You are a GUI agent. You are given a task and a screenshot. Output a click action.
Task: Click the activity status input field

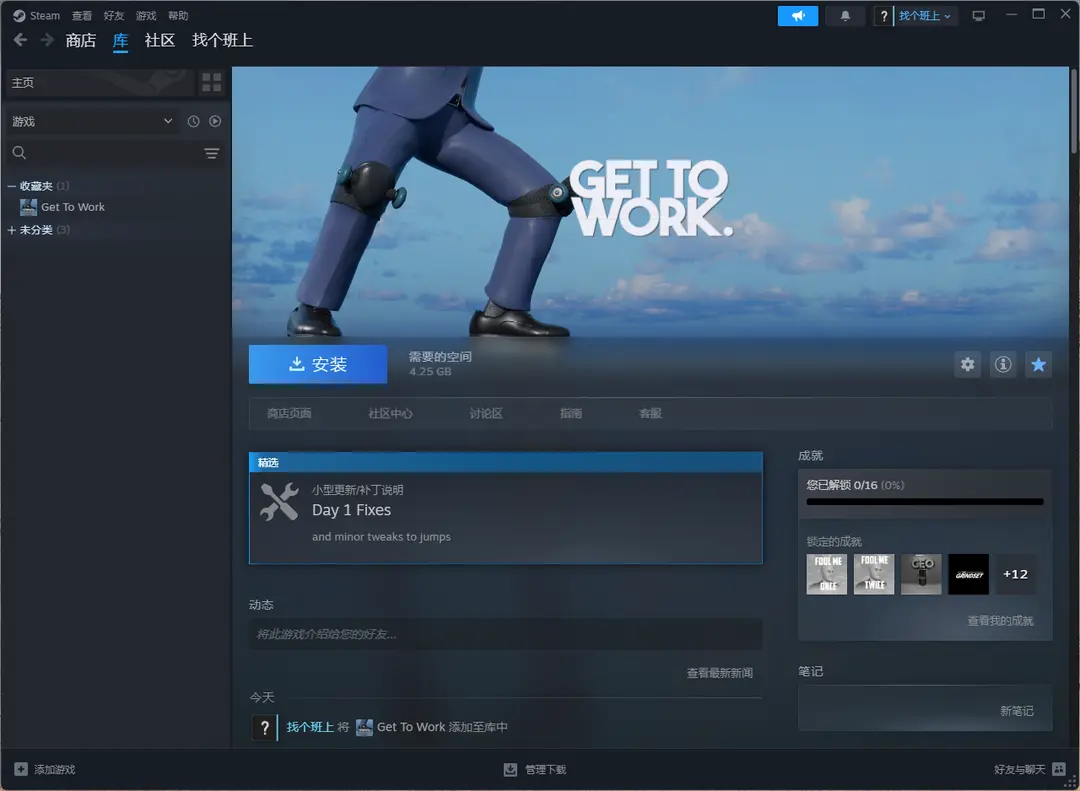click(506, 634)
